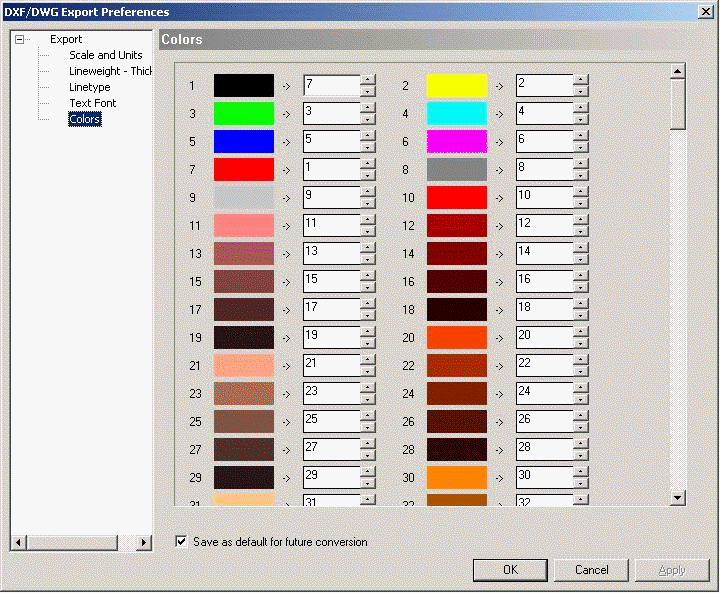This screenshot has width=720, height=593.
Task: Decrease mapping value for color 17
Action: pyautogui.click(x=367, y=316)
